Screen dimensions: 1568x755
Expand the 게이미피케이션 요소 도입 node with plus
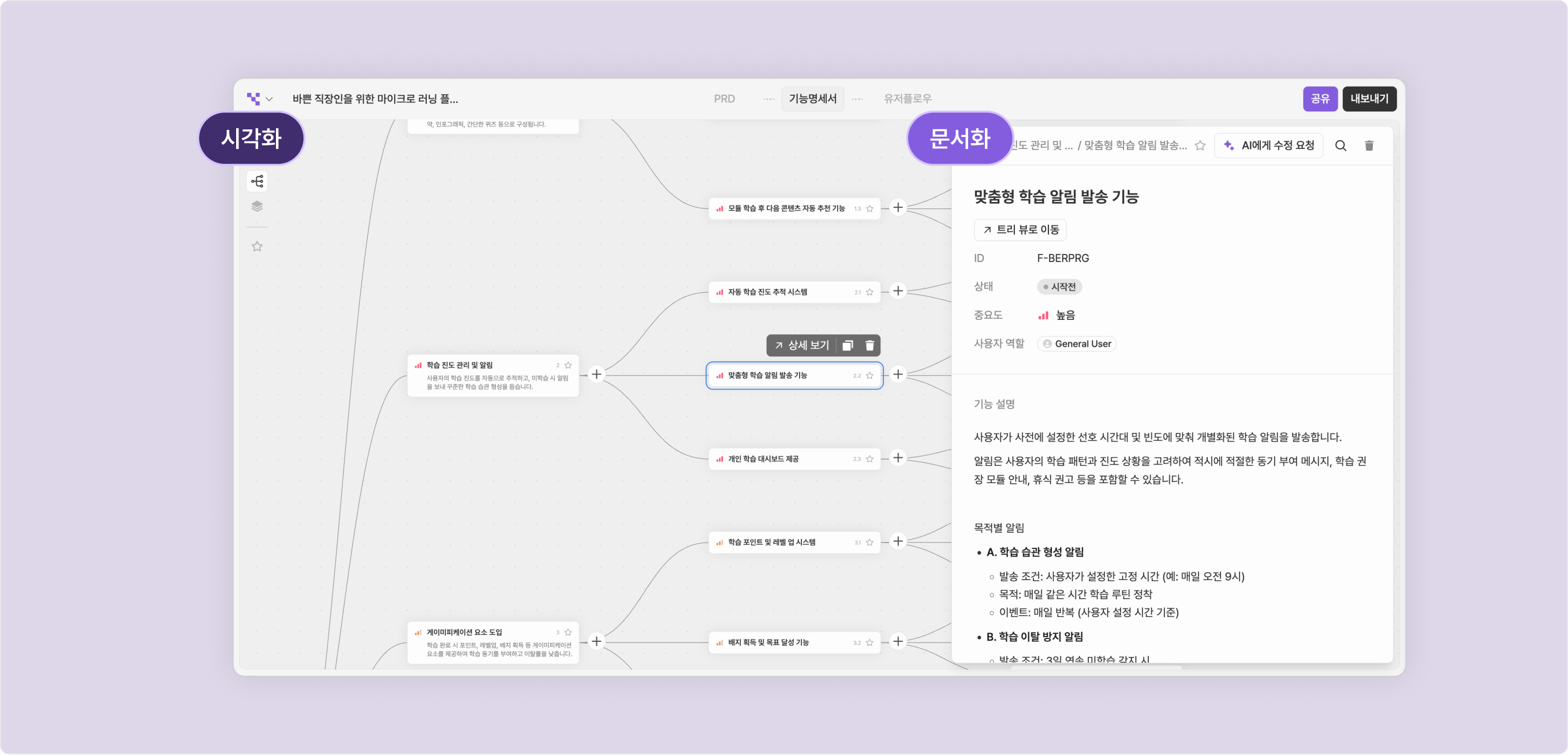pyautogui.click(x=596, y=641)
